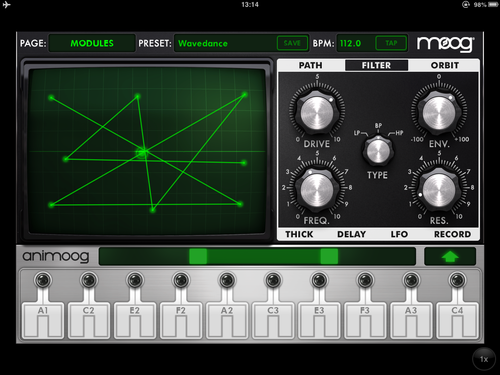Set filter type to HP label

pyautogui.click(x=399, y=133)
